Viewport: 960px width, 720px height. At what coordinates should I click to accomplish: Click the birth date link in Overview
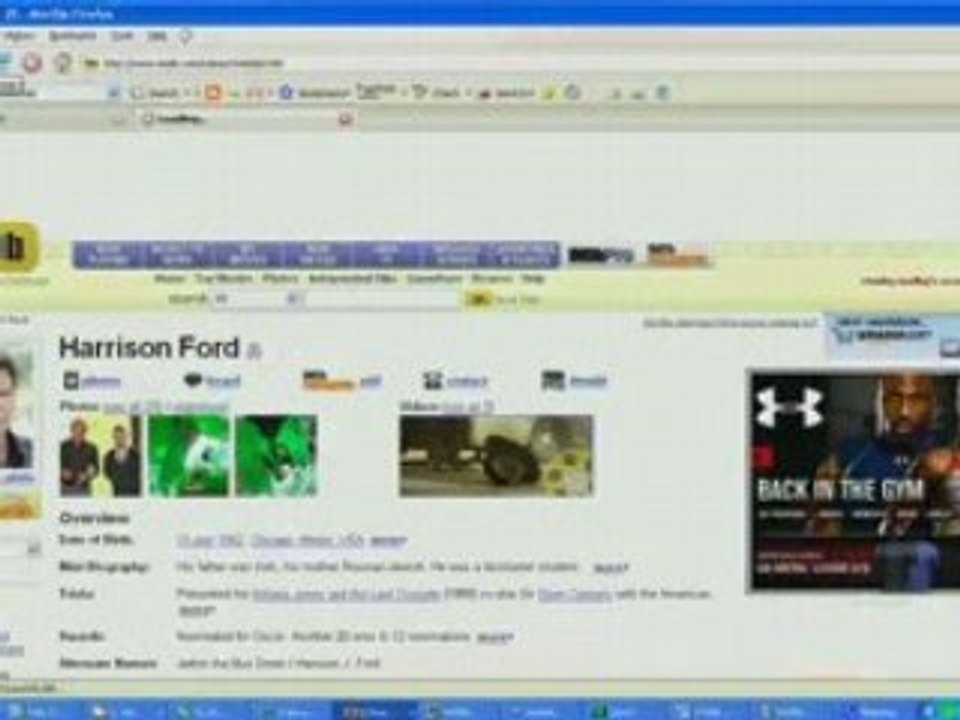point(210,541)
